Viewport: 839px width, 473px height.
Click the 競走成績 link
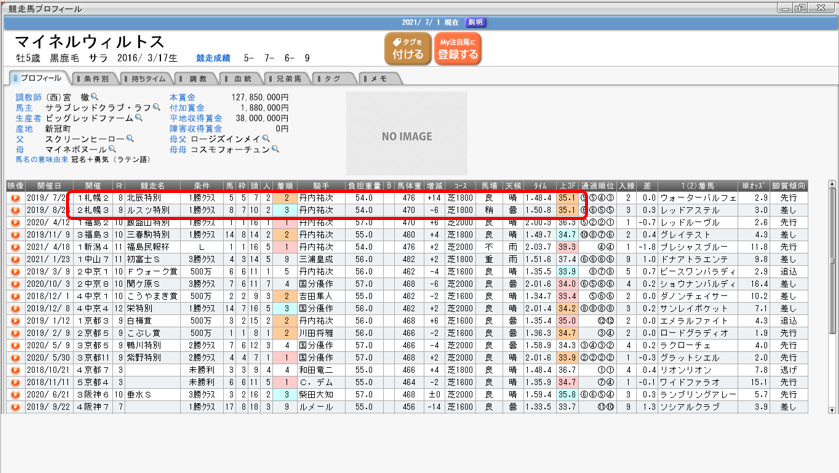pos(213,59)
